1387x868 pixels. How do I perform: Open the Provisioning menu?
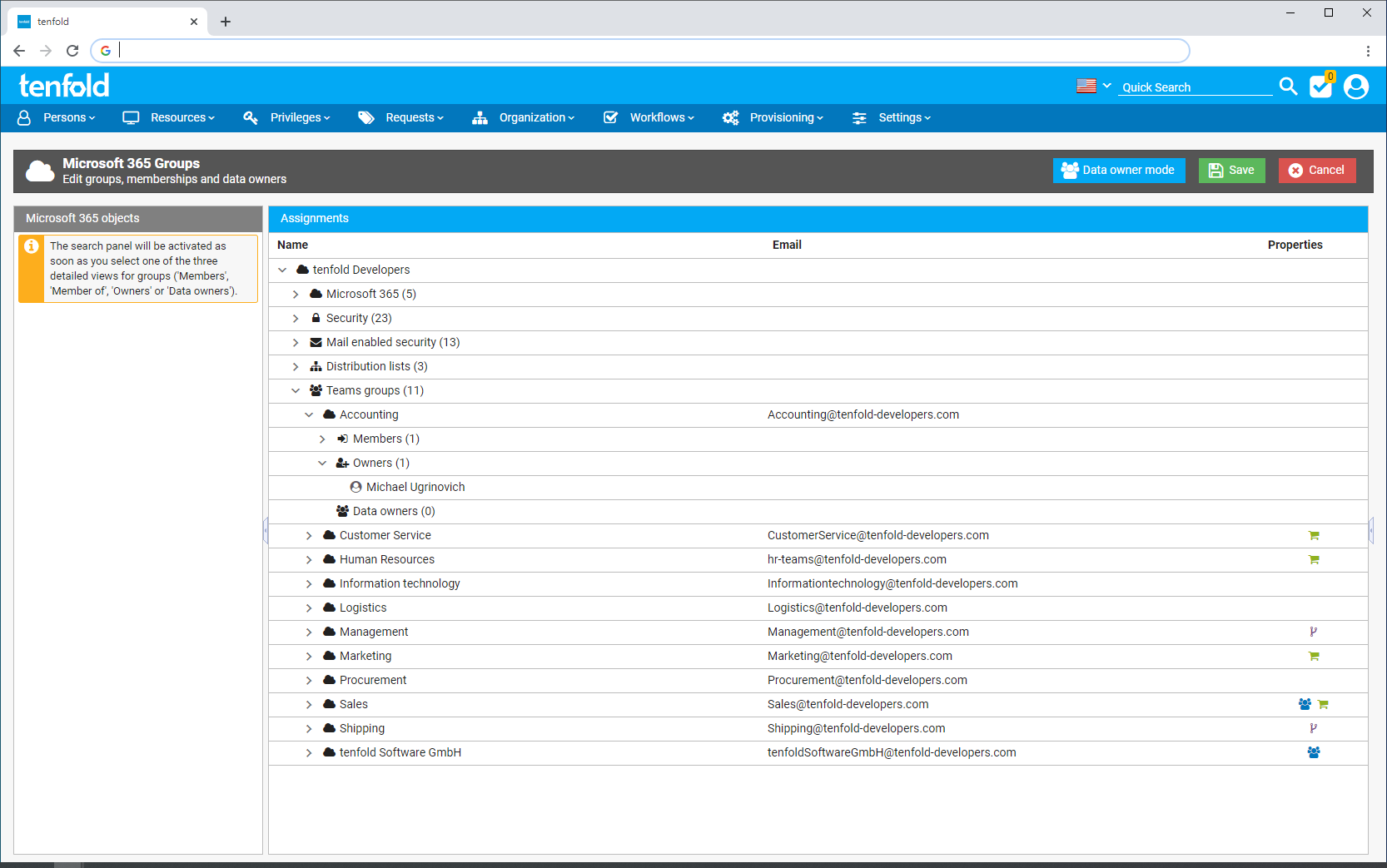click(773, 117)
